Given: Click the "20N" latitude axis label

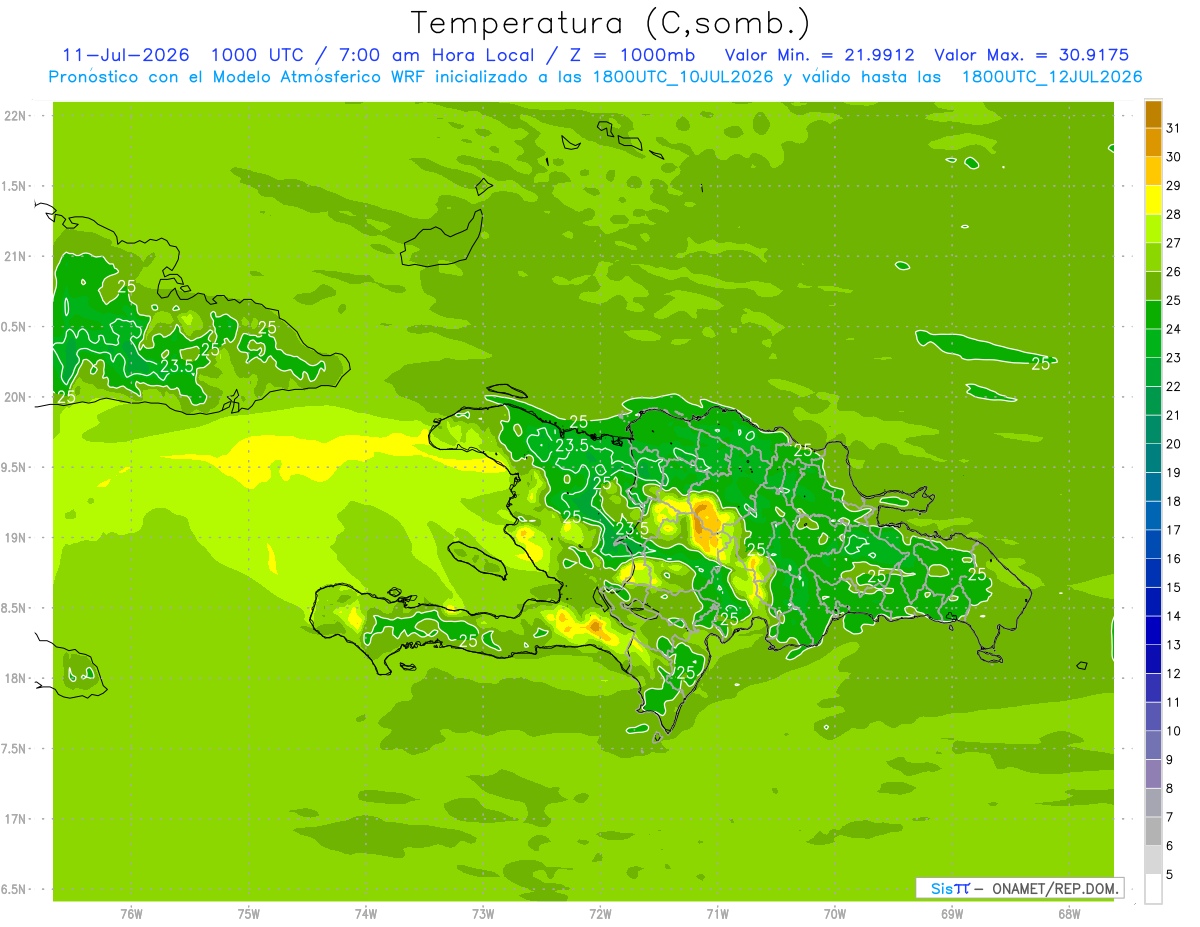Looking at the screenshot, I should [x=16, y=397].
